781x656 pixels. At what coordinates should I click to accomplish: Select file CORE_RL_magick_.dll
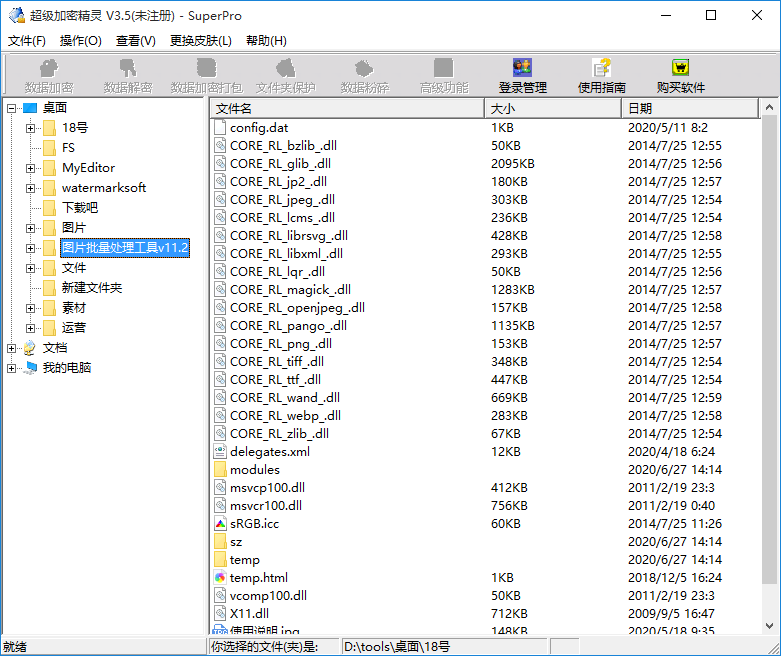tap(290, 289)
